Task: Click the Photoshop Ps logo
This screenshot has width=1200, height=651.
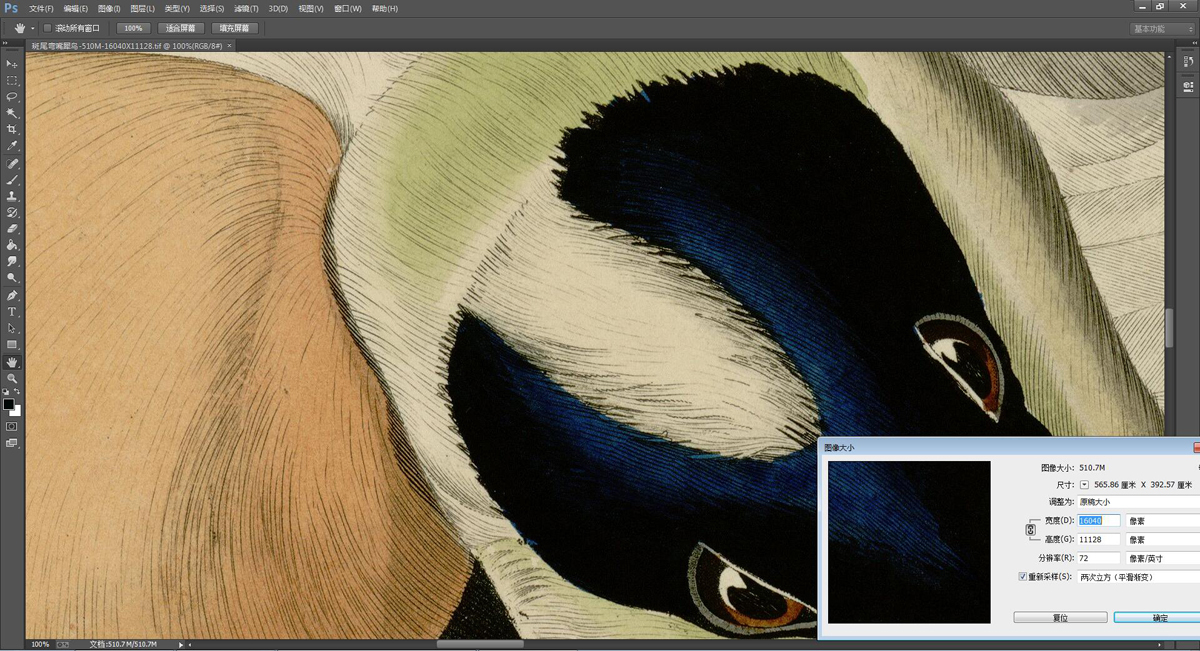Action: pos(11,8)
